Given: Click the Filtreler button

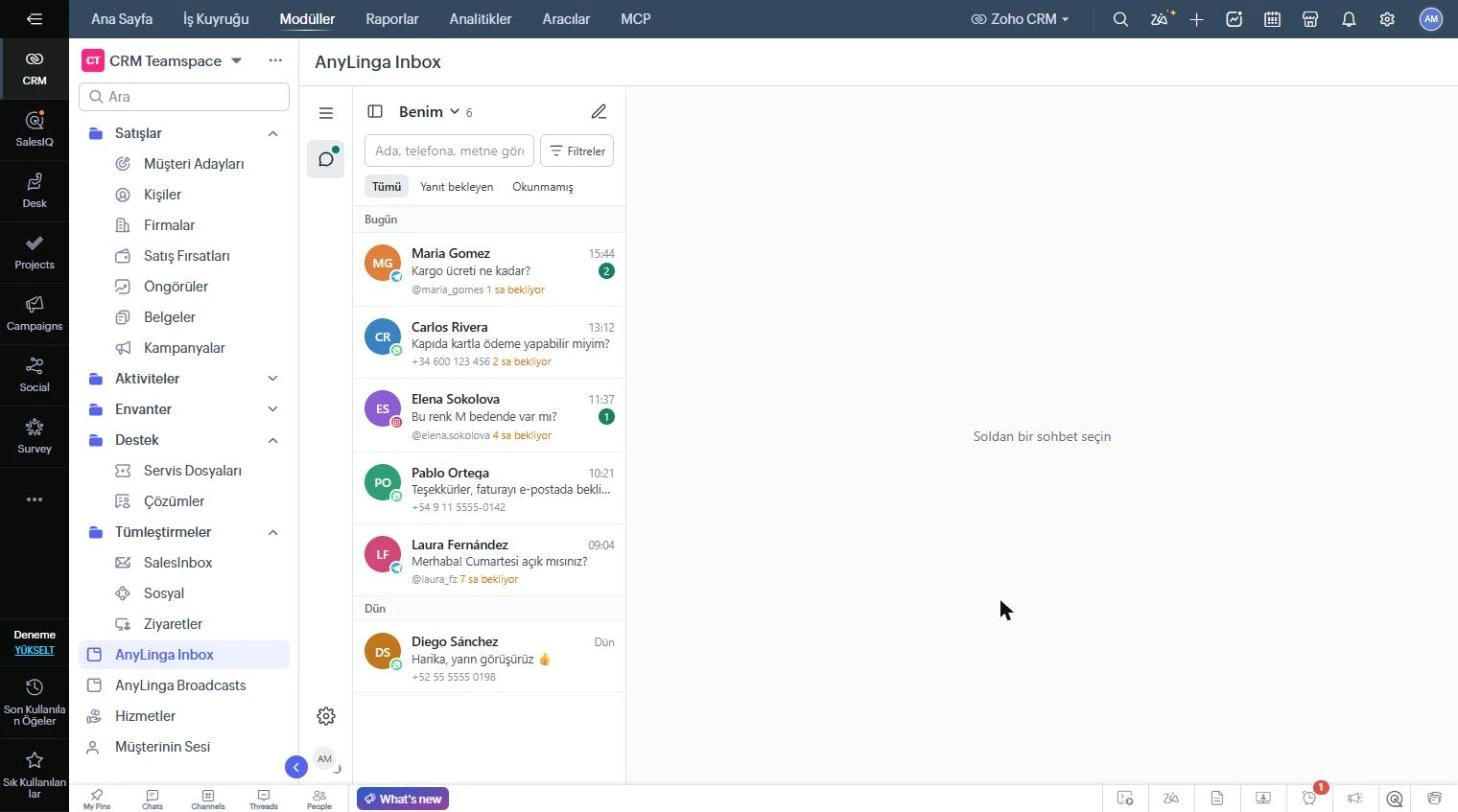Looking at the screenshot, I should coord(577,151).
